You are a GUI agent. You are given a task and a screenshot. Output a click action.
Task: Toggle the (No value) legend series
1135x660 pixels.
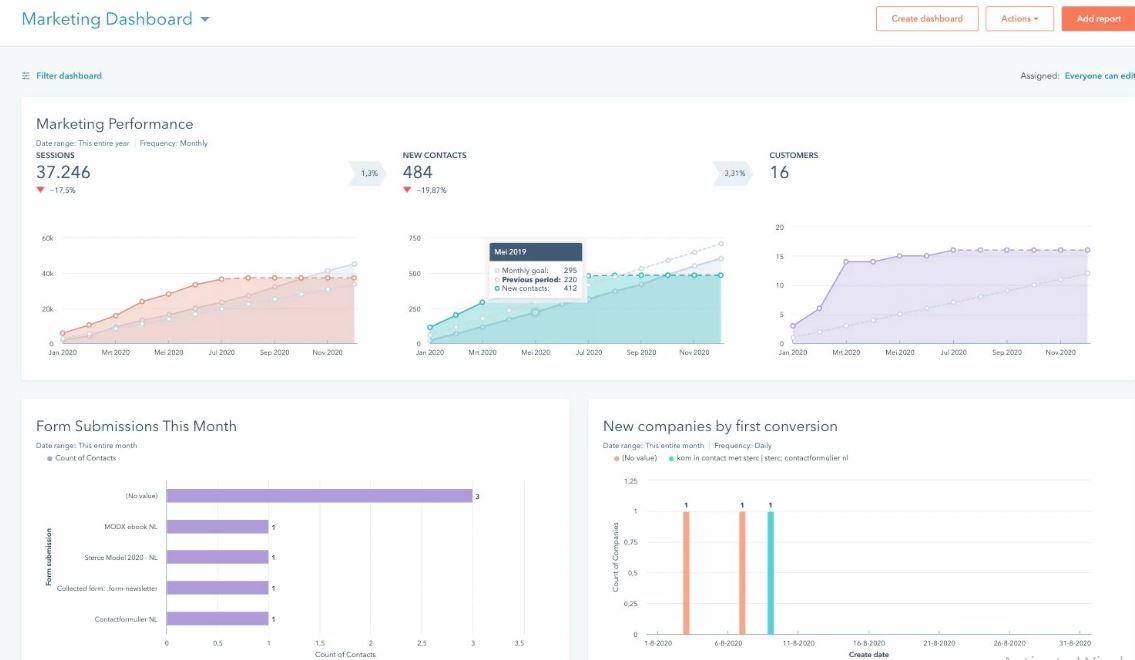pos(636,458)
